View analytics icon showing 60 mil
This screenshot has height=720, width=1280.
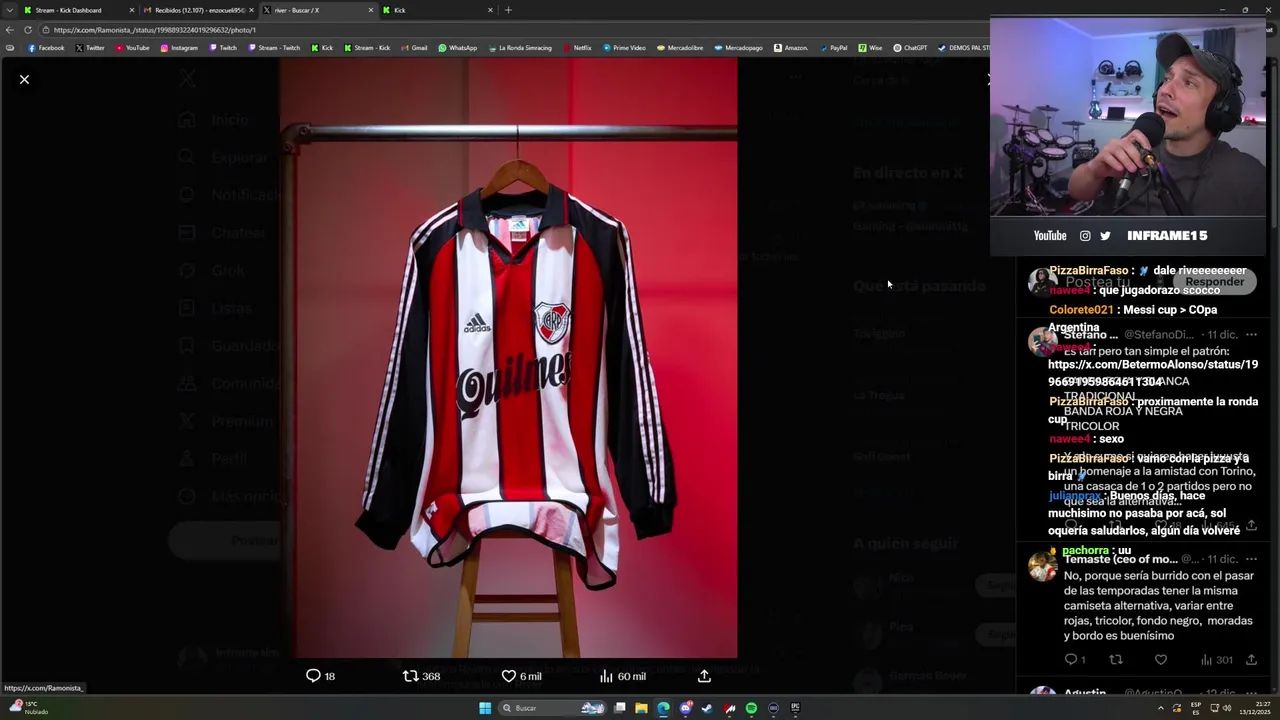tap(622, 676)
